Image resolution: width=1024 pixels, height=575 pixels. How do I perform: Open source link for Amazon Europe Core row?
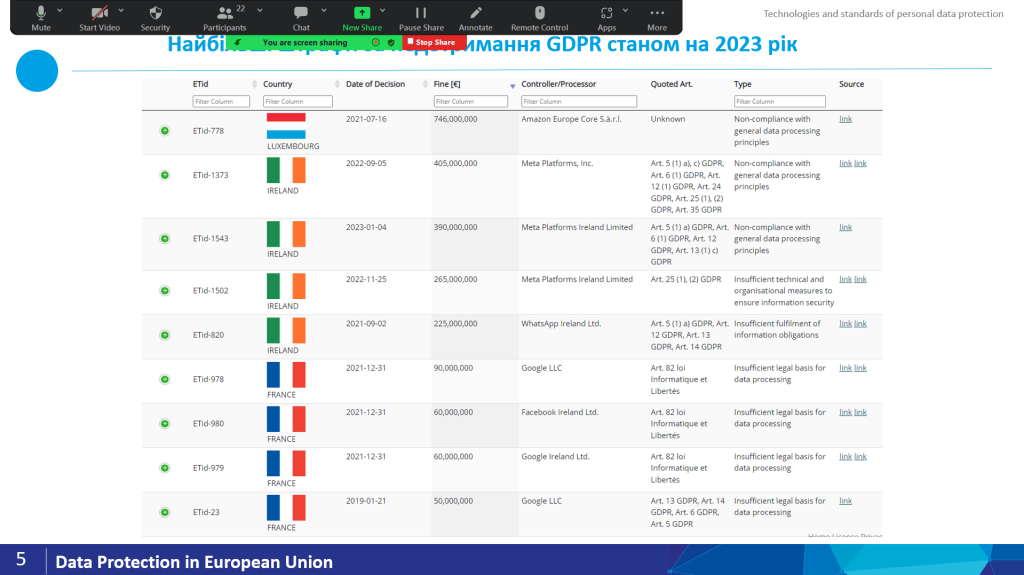[x=845, y=119]
